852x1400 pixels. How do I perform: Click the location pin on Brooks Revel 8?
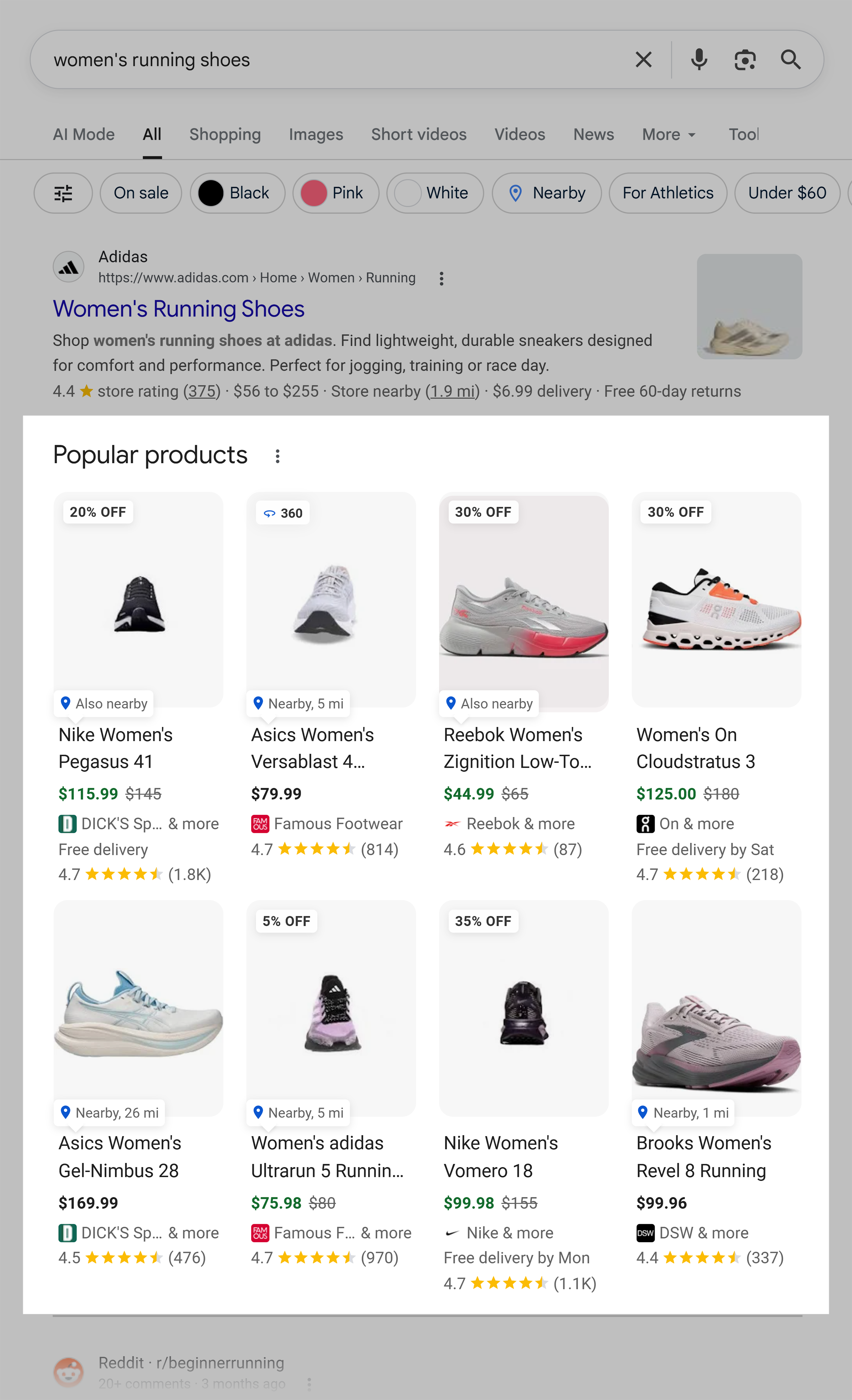643,1113
